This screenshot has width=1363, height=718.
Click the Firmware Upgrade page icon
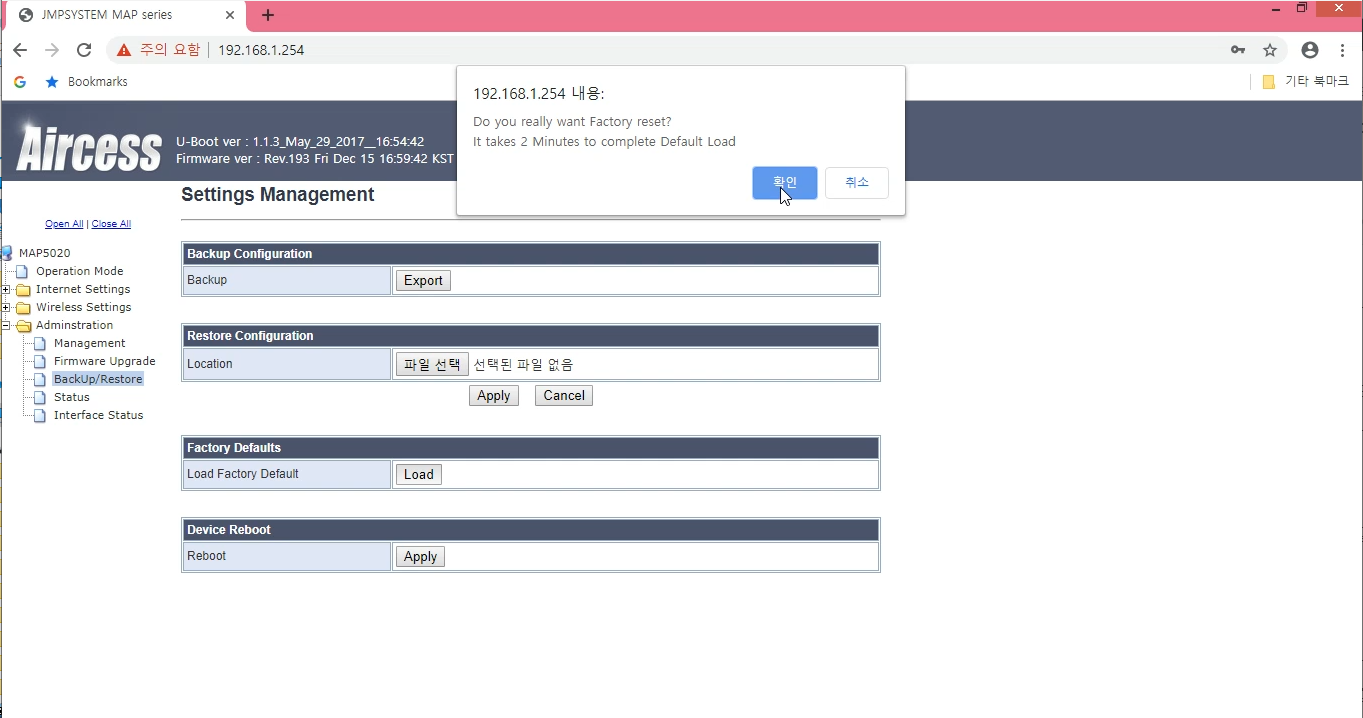(40, 361)
